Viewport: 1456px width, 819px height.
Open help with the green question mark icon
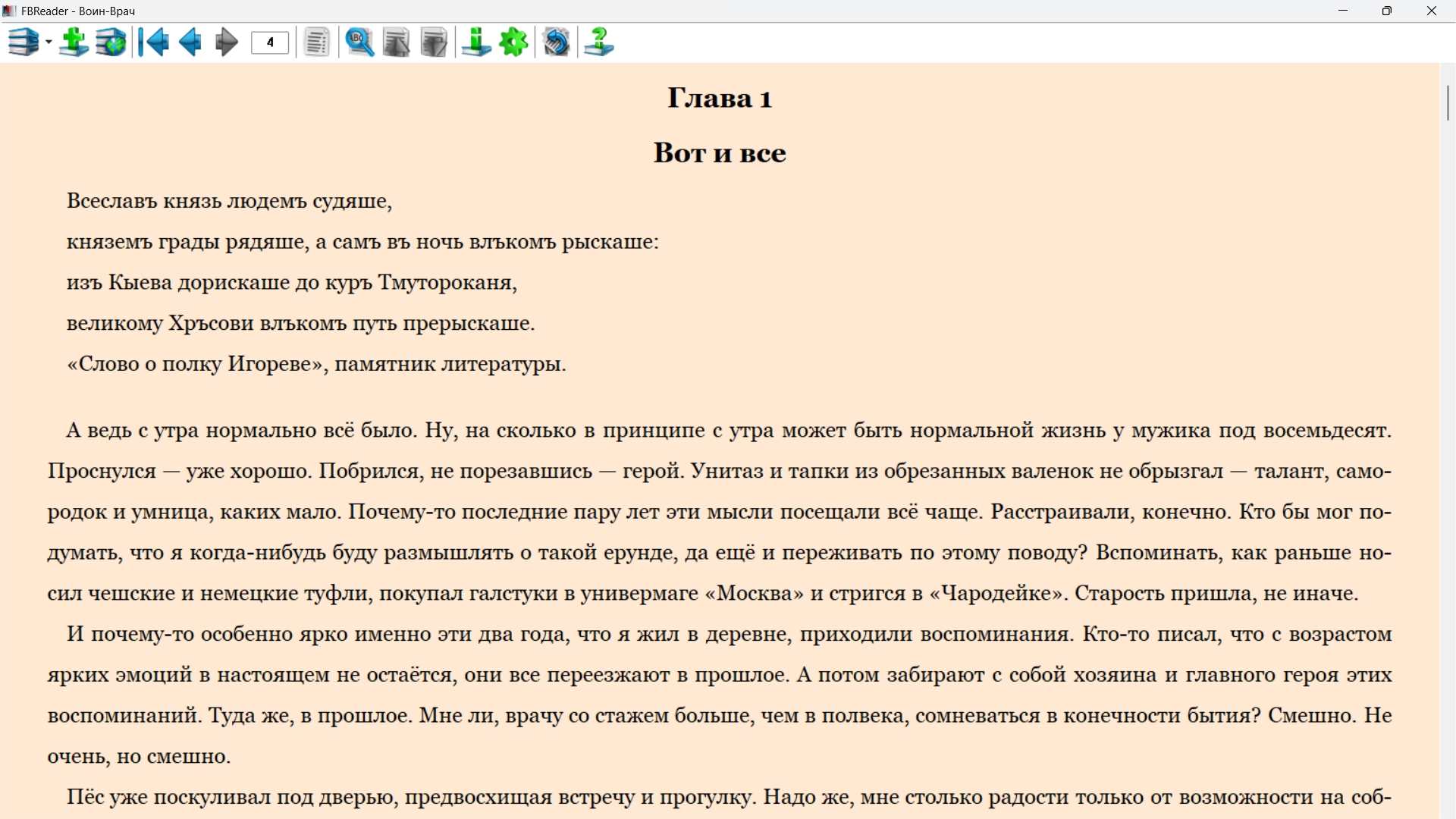(599, 42)
